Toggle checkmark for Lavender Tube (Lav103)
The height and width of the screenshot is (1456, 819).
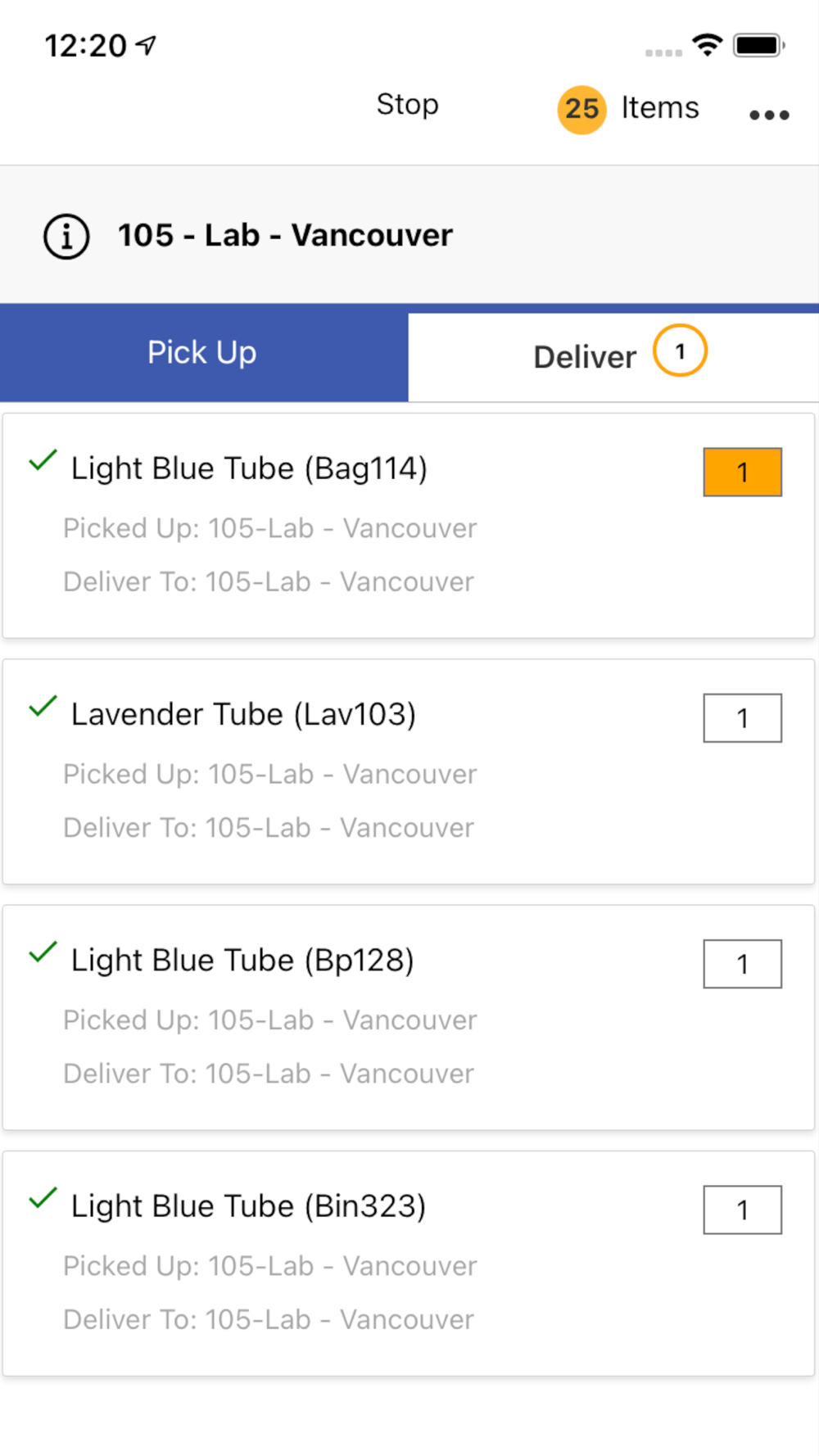pos(43,707)
